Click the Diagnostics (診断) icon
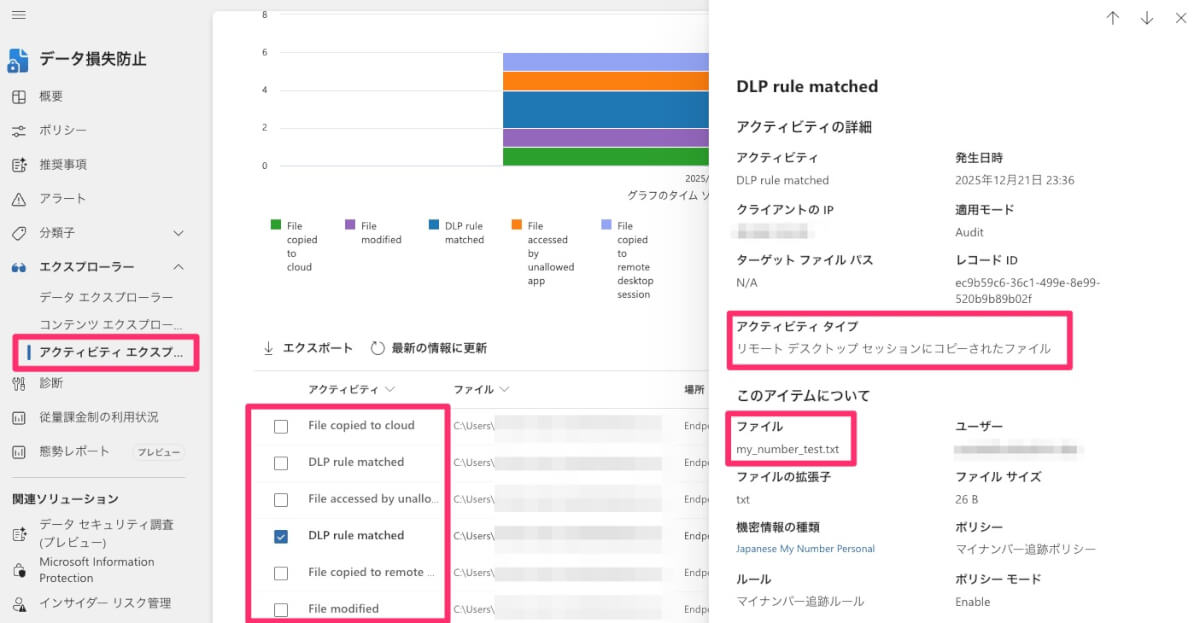Viewport: 1200px width, 623px height. point(19,383)
